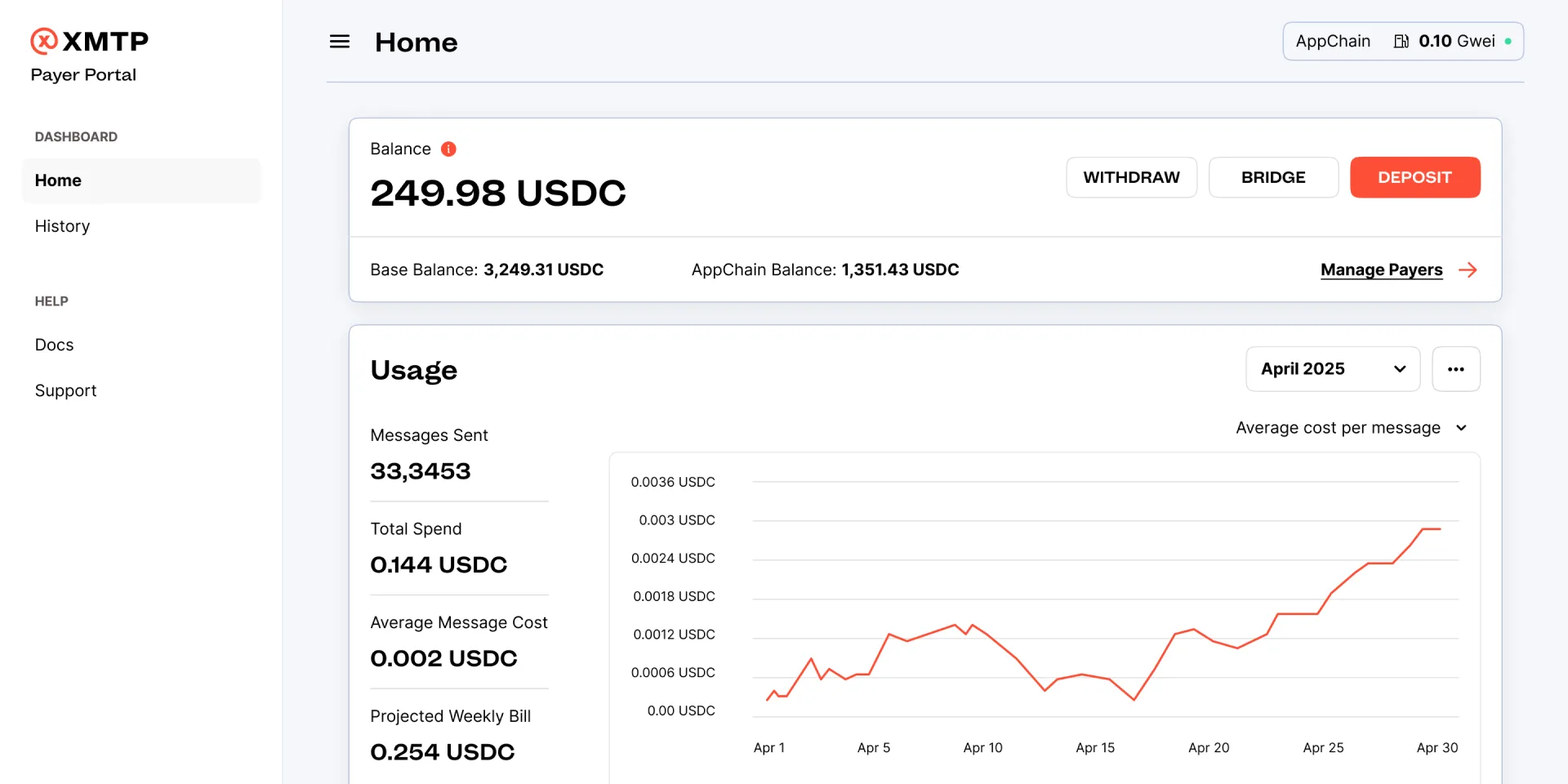Open the Usage three-dots options button

[x=1455, y=369]
